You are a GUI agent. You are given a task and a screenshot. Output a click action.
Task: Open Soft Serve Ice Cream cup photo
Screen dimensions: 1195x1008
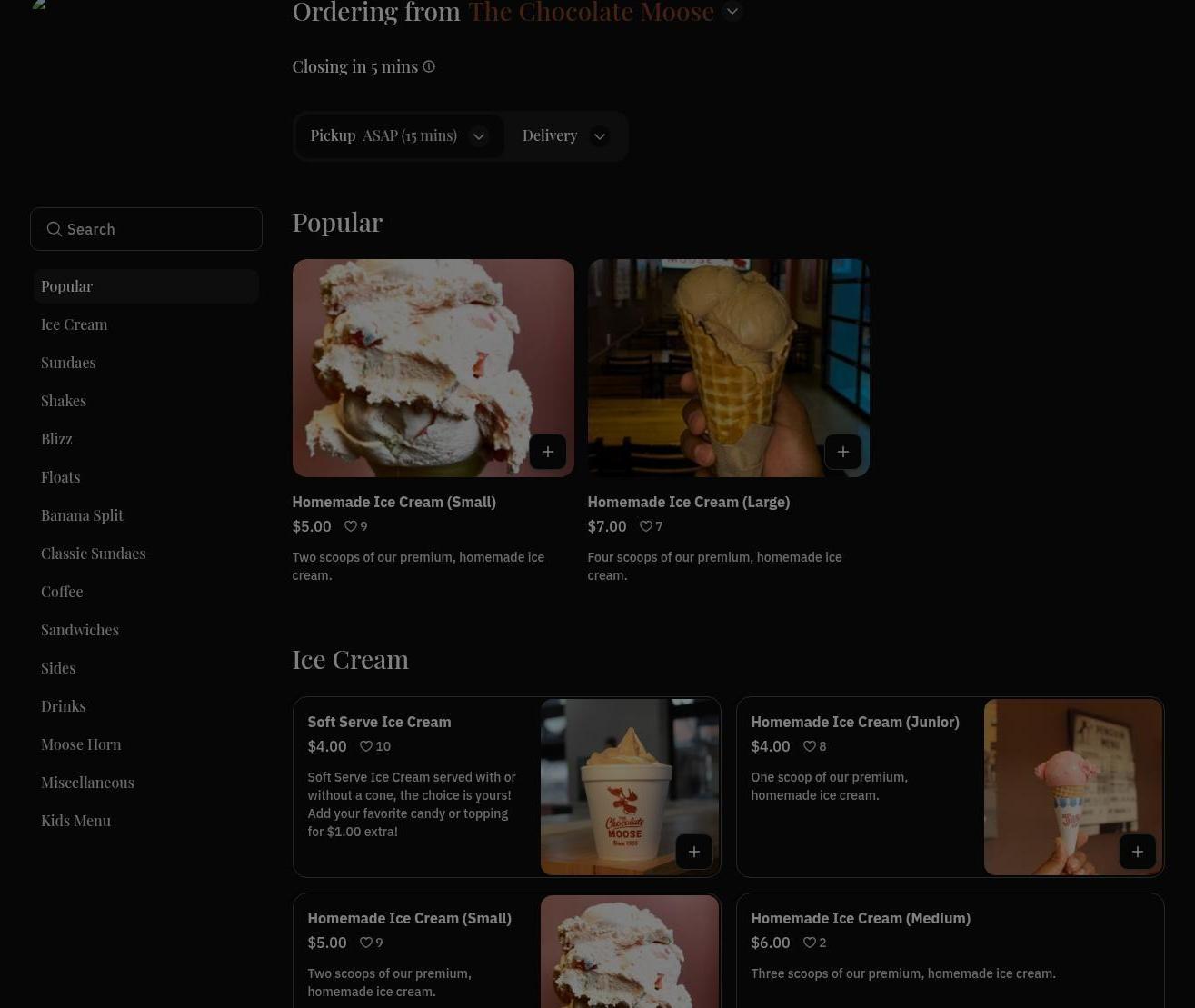click(x=630, y=787)
